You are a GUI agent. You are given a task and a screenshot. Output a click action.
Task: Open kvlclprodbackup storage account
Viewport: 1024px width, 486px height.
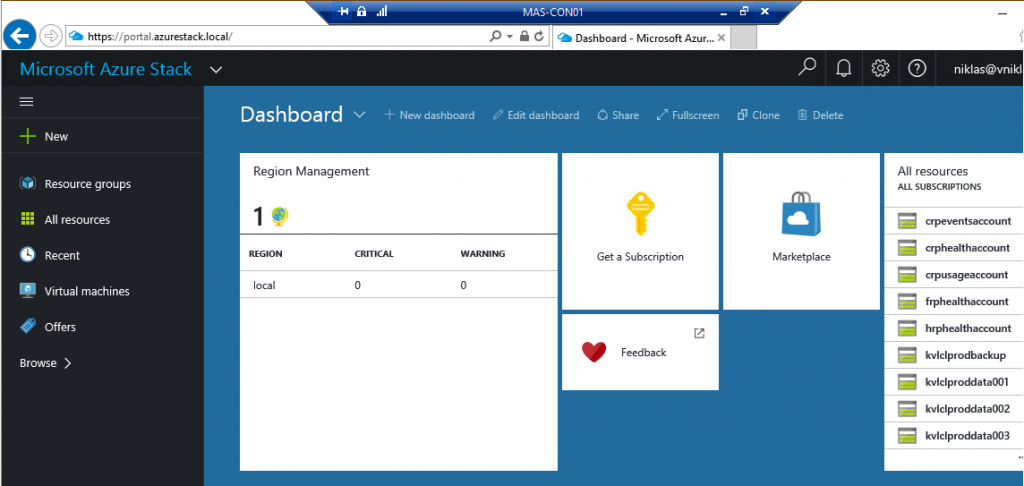[954, 355]
